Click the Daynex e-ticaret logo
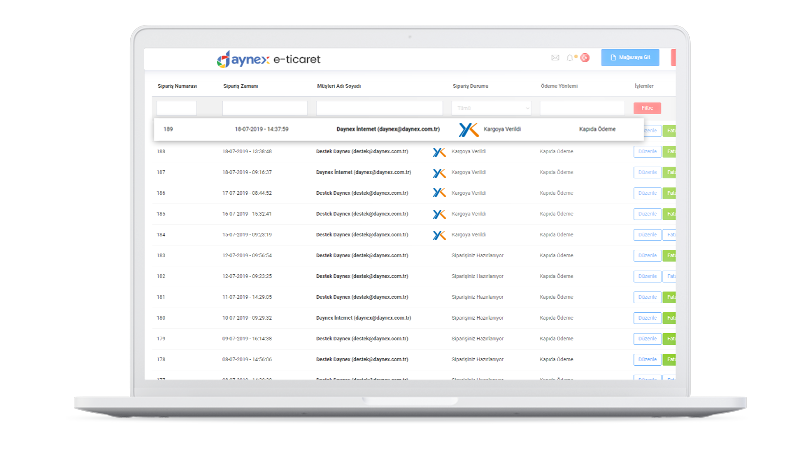The image size is (800, 470). pos(268,59)
